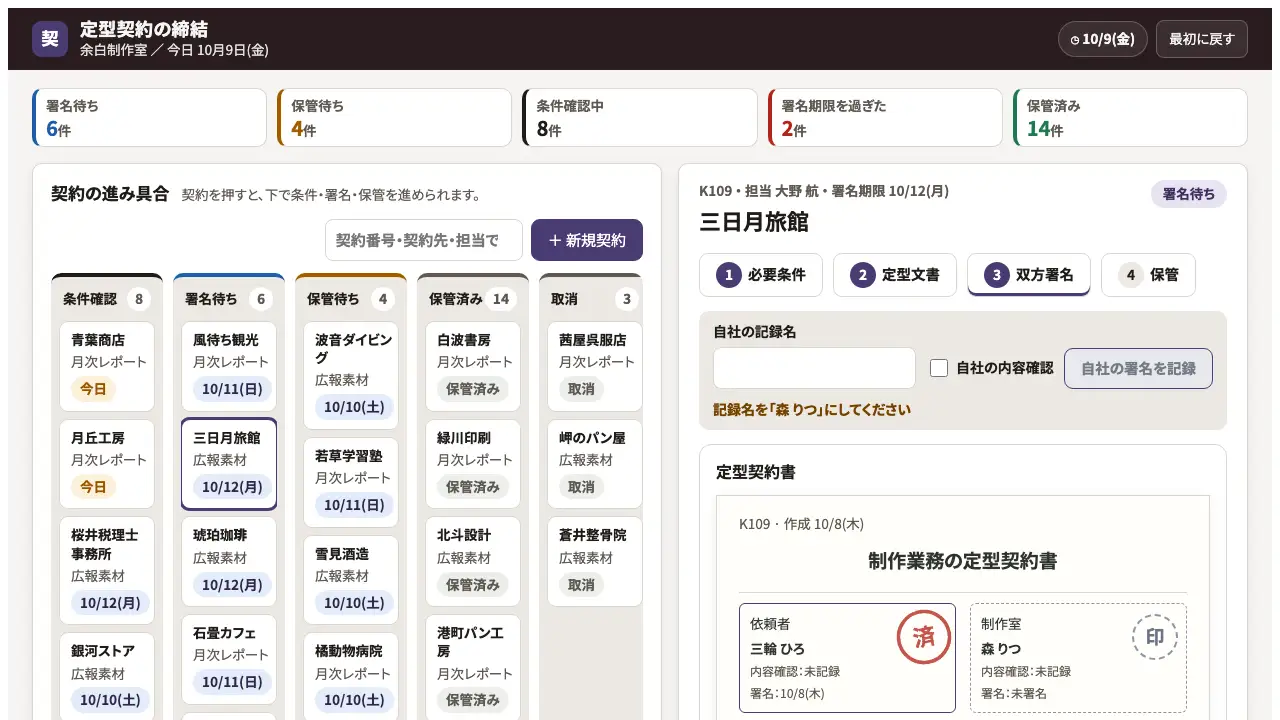This screenshot has height=720, width=1280.
Task: Select the 橘動物病院 card
Action: pyautogui.click(x=351, y=677)
